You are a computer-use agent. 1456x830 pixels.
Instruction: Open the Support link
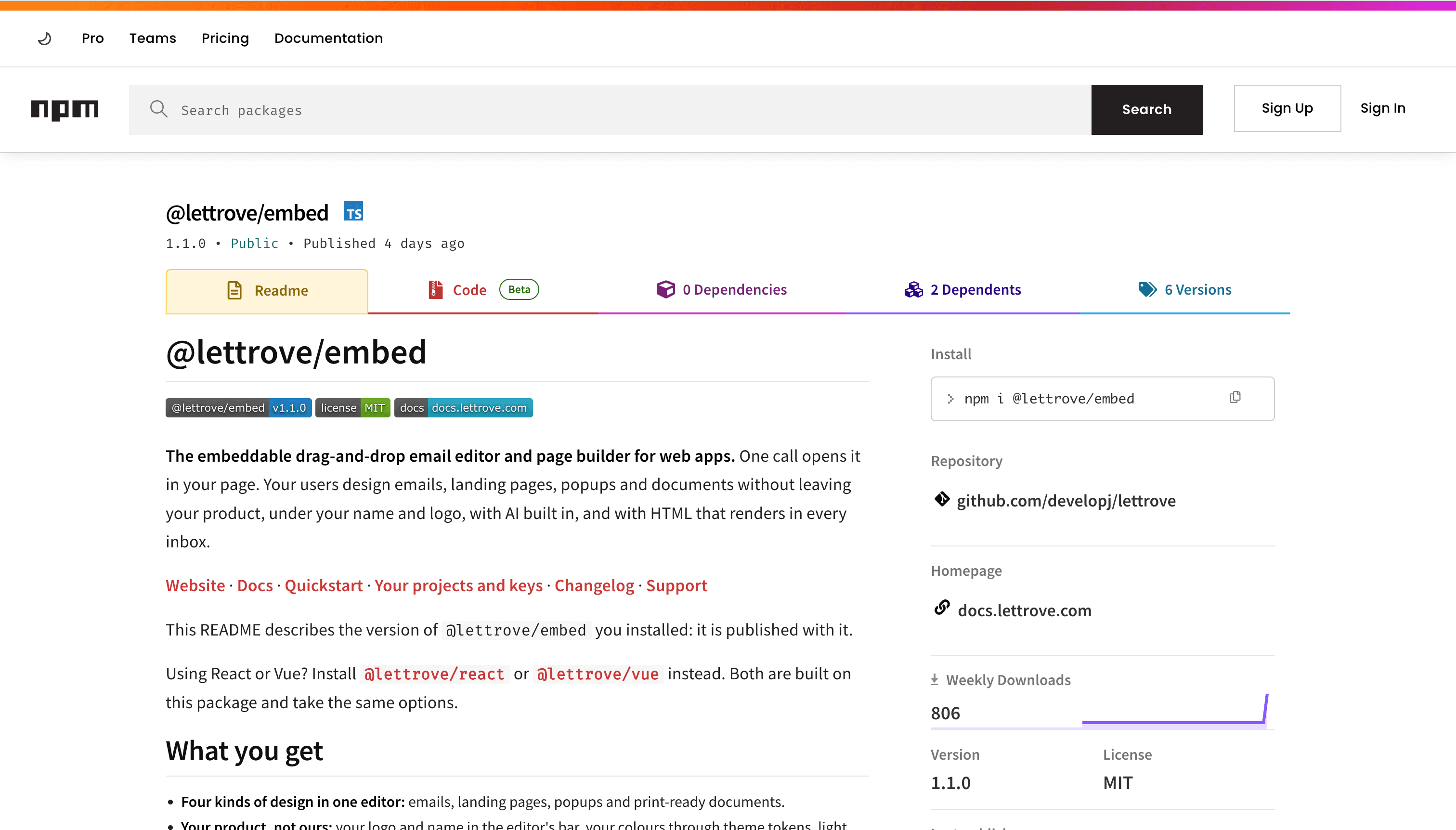(676, 585)
